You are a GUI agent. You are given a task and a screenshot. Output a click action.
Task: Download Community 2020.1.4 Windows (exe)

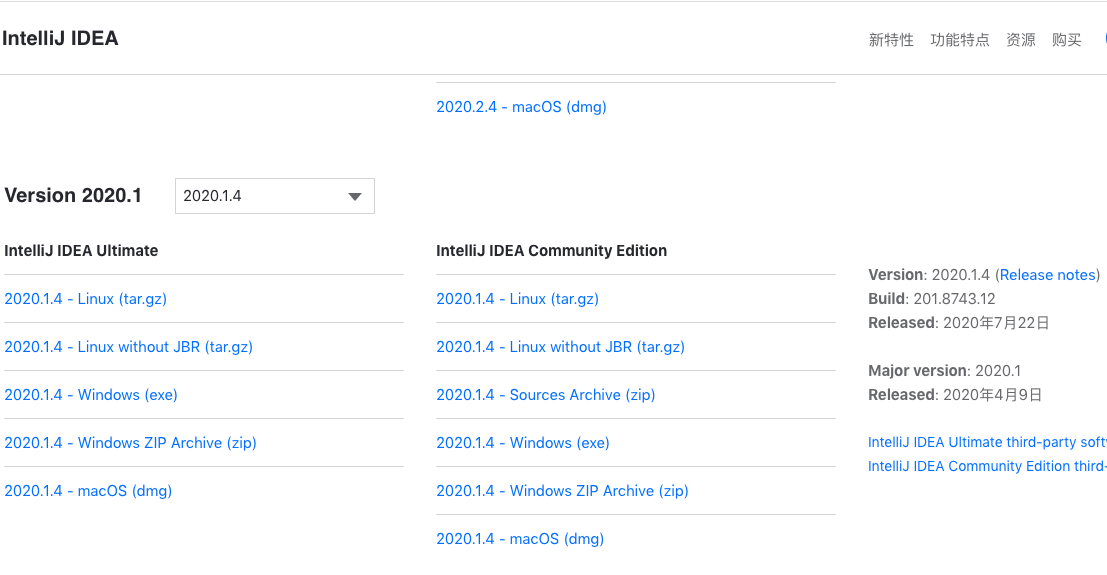pyautogui.click(x=523, y=443)
